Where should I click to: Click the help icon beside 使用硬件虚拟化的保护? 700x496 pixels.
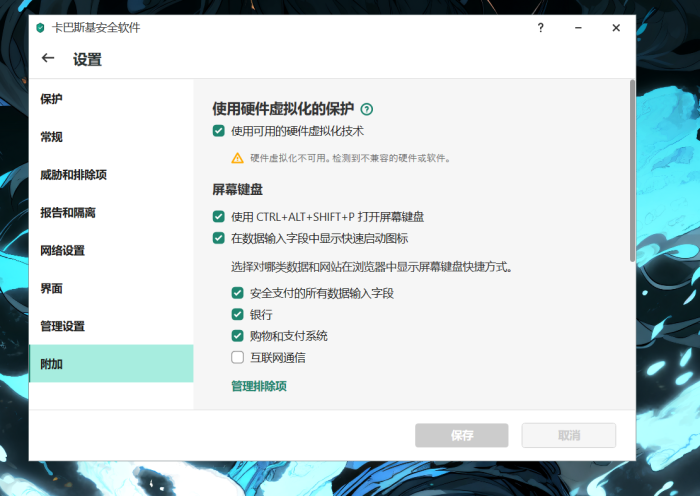pos(367,109)
